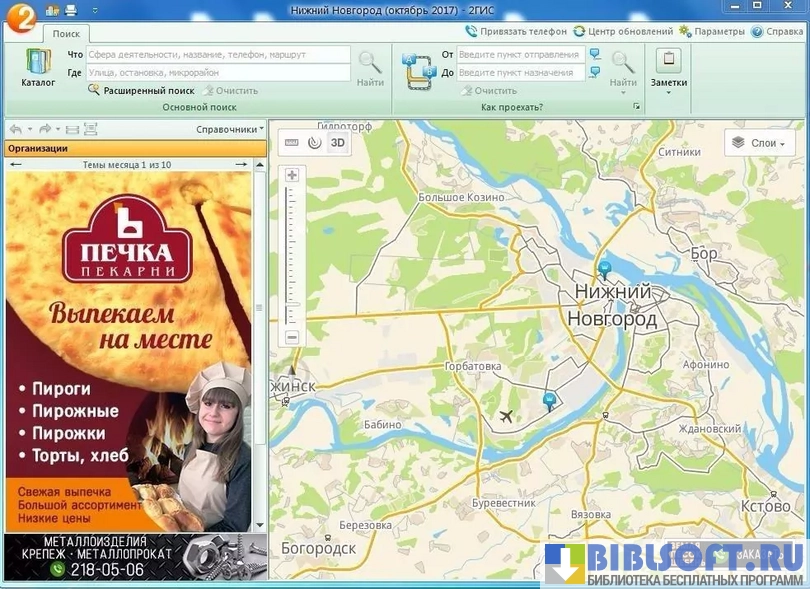The image size is (810, 589).
Task: Click the Центр обновлений update icon
Action: click(579, 31)
